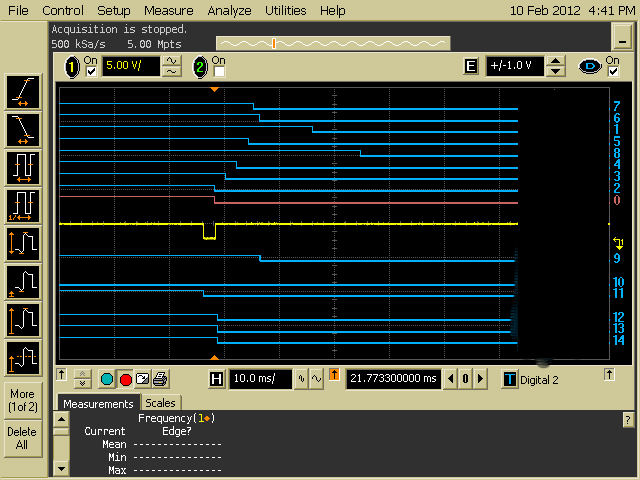Viewport: 640px width, 480px height.
Task: Select the digital channel 14 label
Action: click(x=619, y=340)
